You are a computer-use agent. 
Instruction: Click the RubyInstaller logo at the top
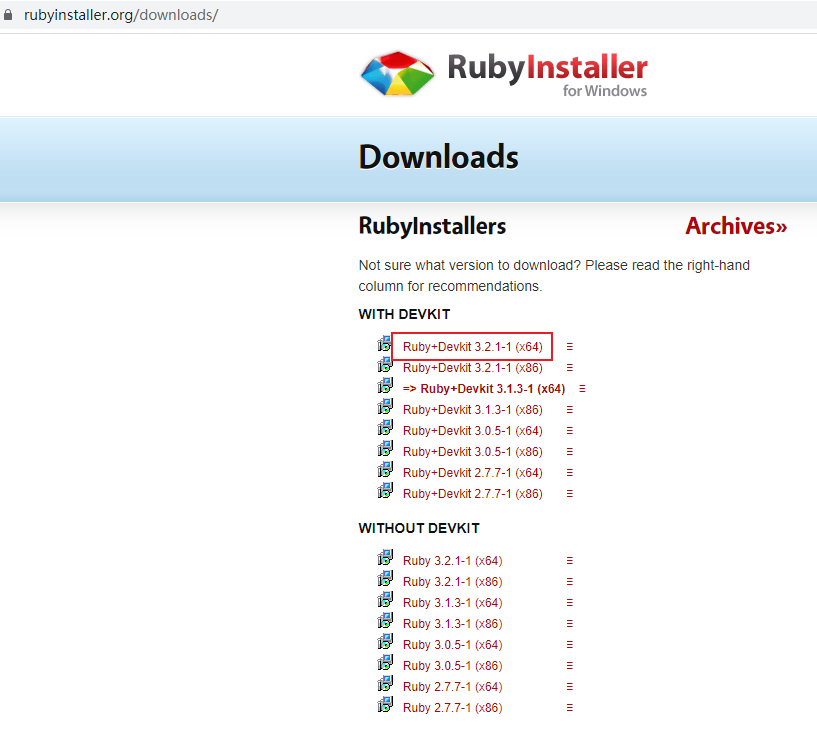[x=503, y=74]
